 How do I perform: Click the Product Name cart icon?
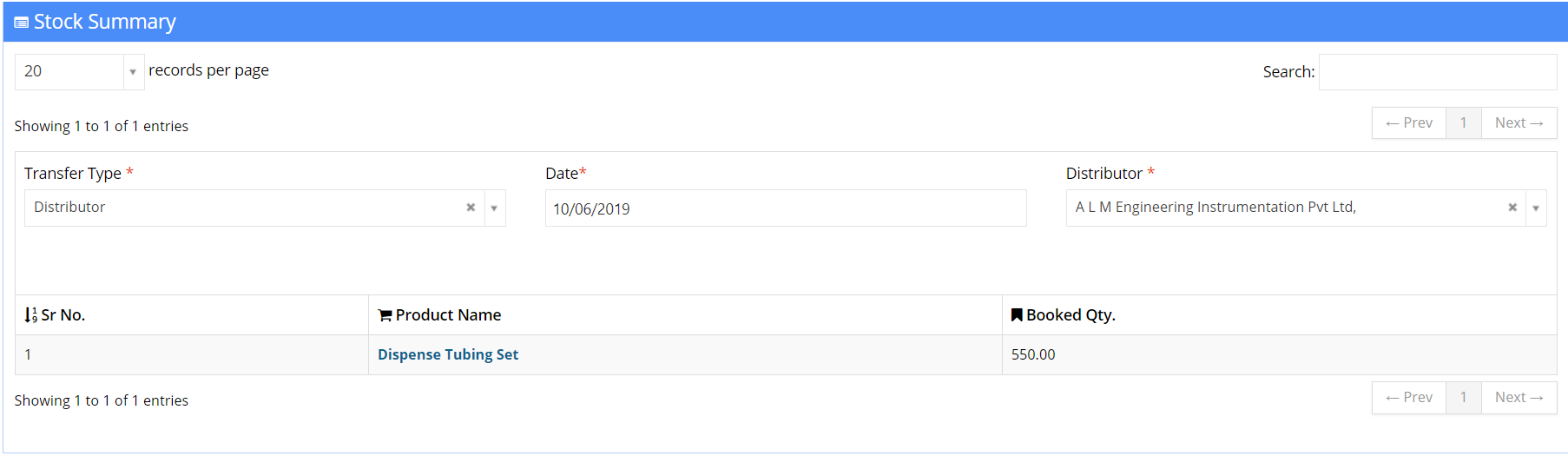385,315
